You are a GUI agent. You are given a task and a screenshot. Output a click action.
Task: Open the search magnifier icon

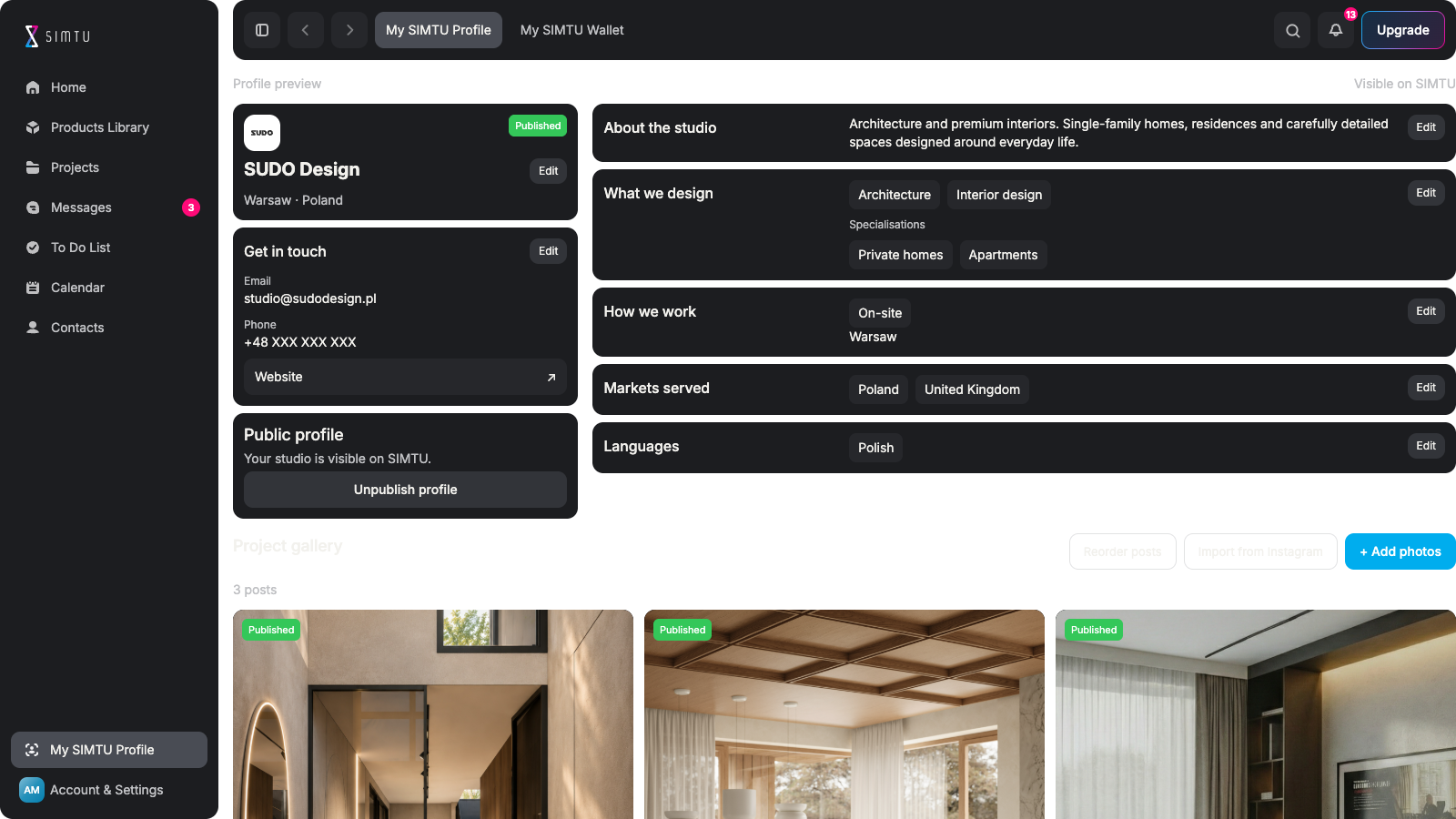click(x=1292, y=30)
